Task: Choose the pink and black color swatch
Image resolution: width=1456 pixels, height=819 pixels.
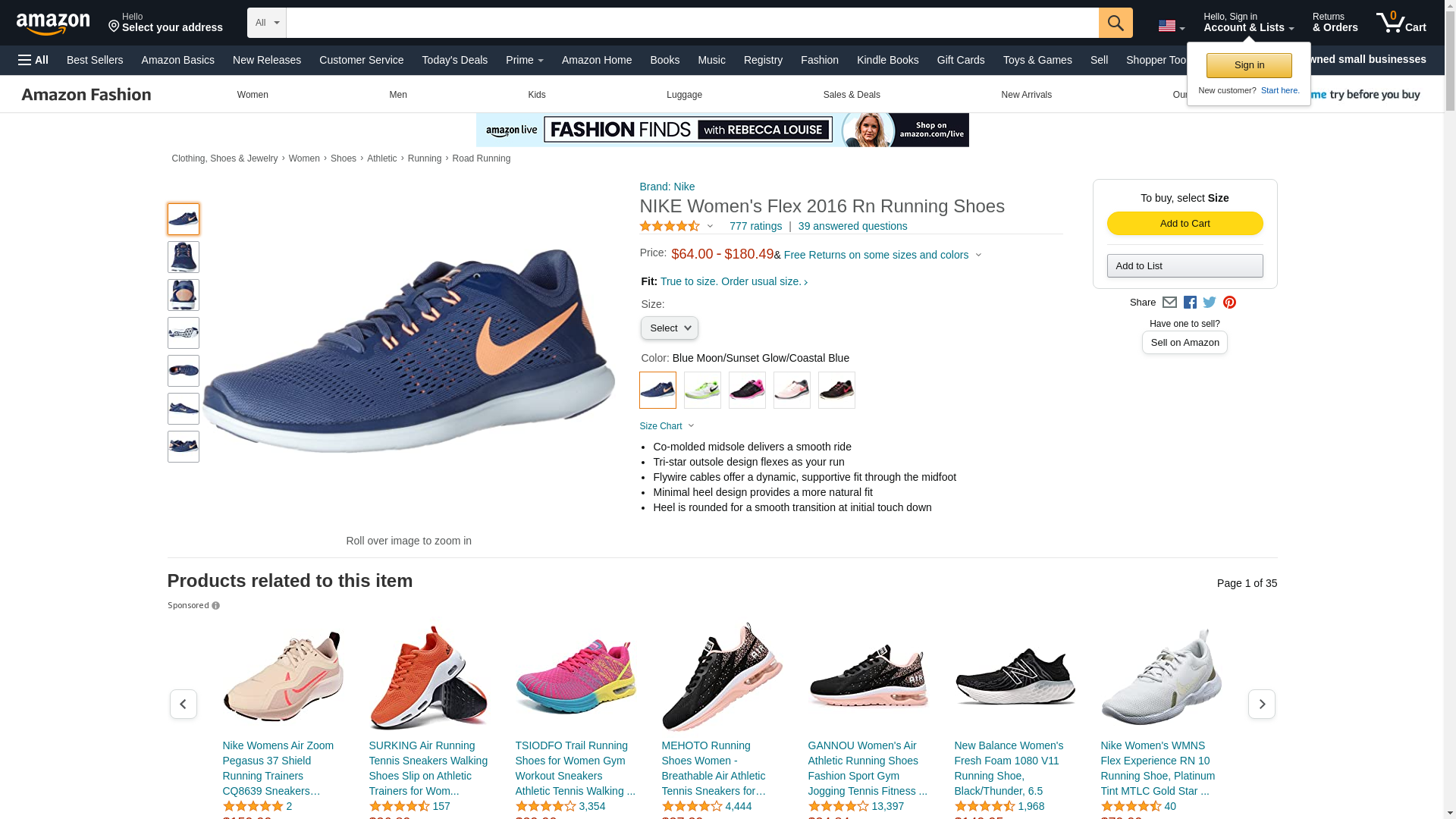Action: (747, 391)
